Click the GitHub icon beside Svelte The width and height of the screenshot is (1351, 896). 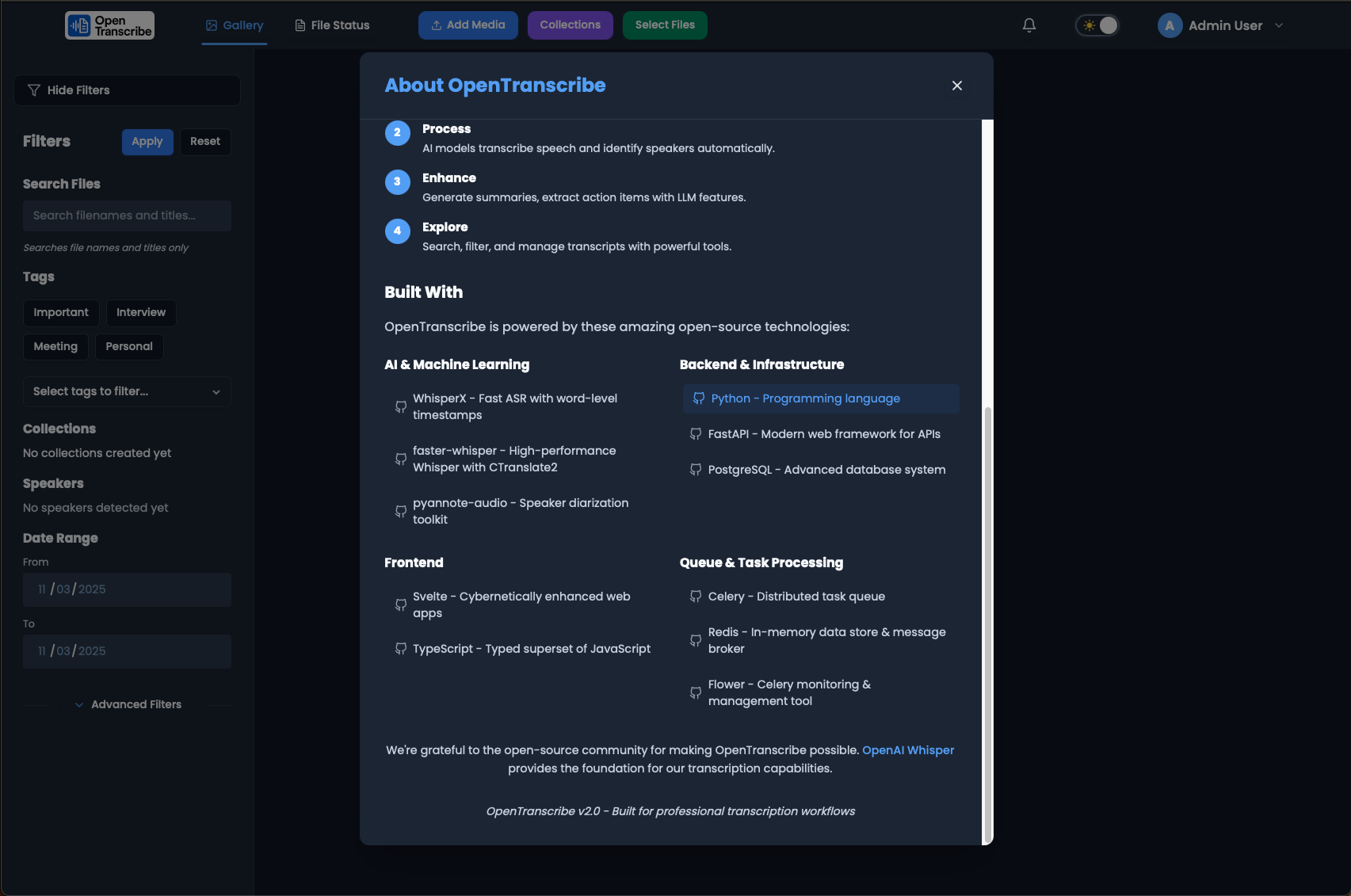coord(401,605)
